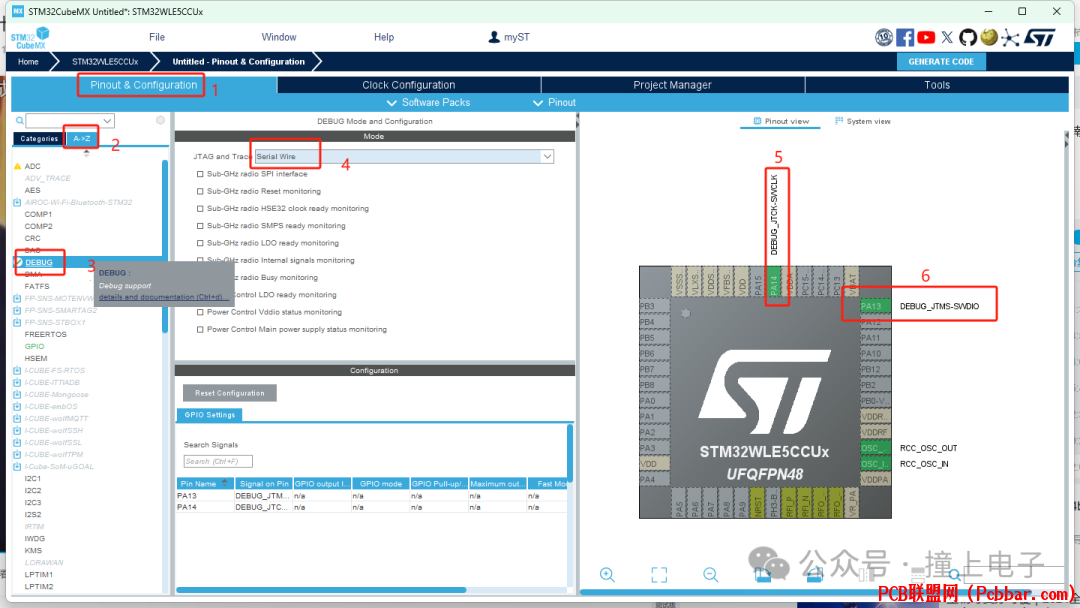Click the GENERATE CODE button
The width and height of the screenshot is (1080, 608).
(x=941, y=61)
